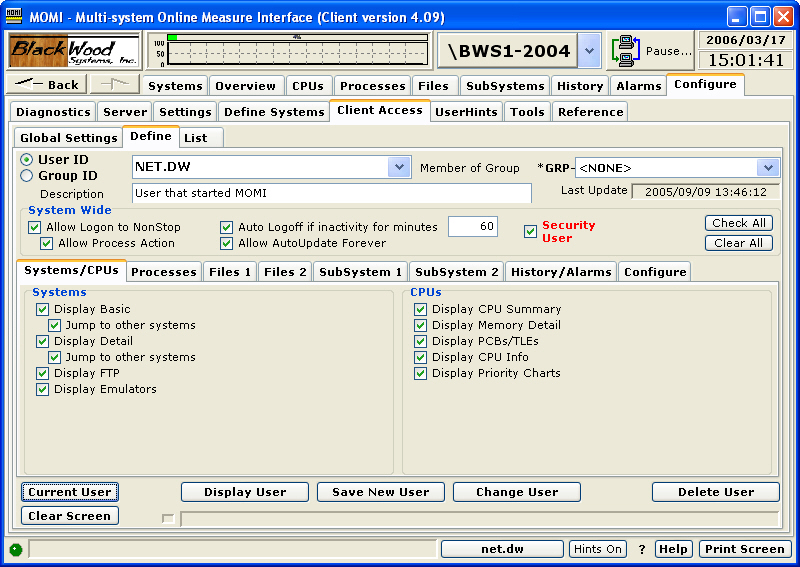Click the question mark help icon
The image size is (800, 567).
pos(641,549)
